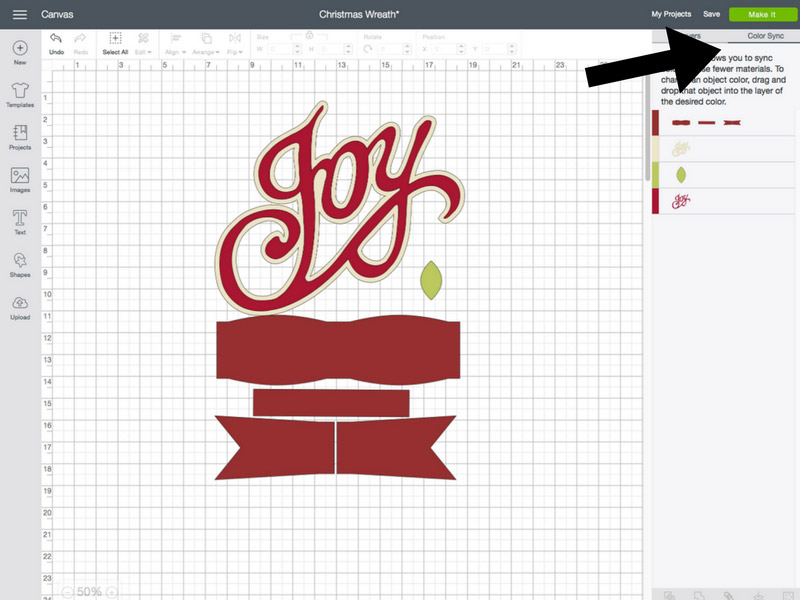The height and width of the screenshot is (600, 800).
Task: Click My Projects in the header
Action: (671, 14)
